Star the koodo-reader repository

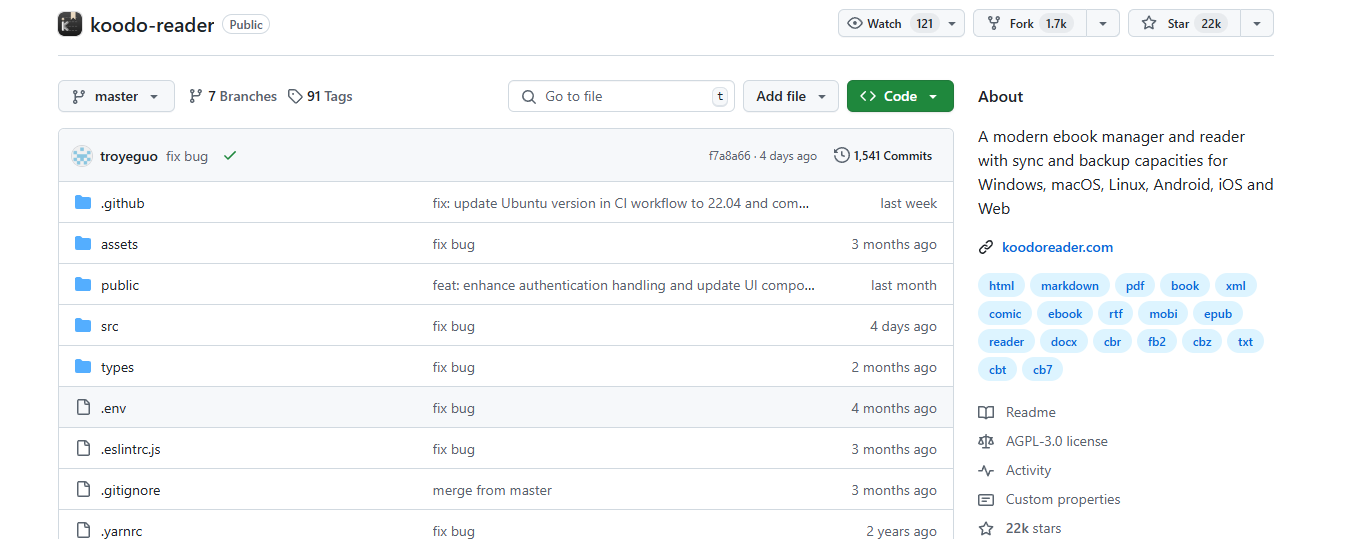tap(1184, 23)
